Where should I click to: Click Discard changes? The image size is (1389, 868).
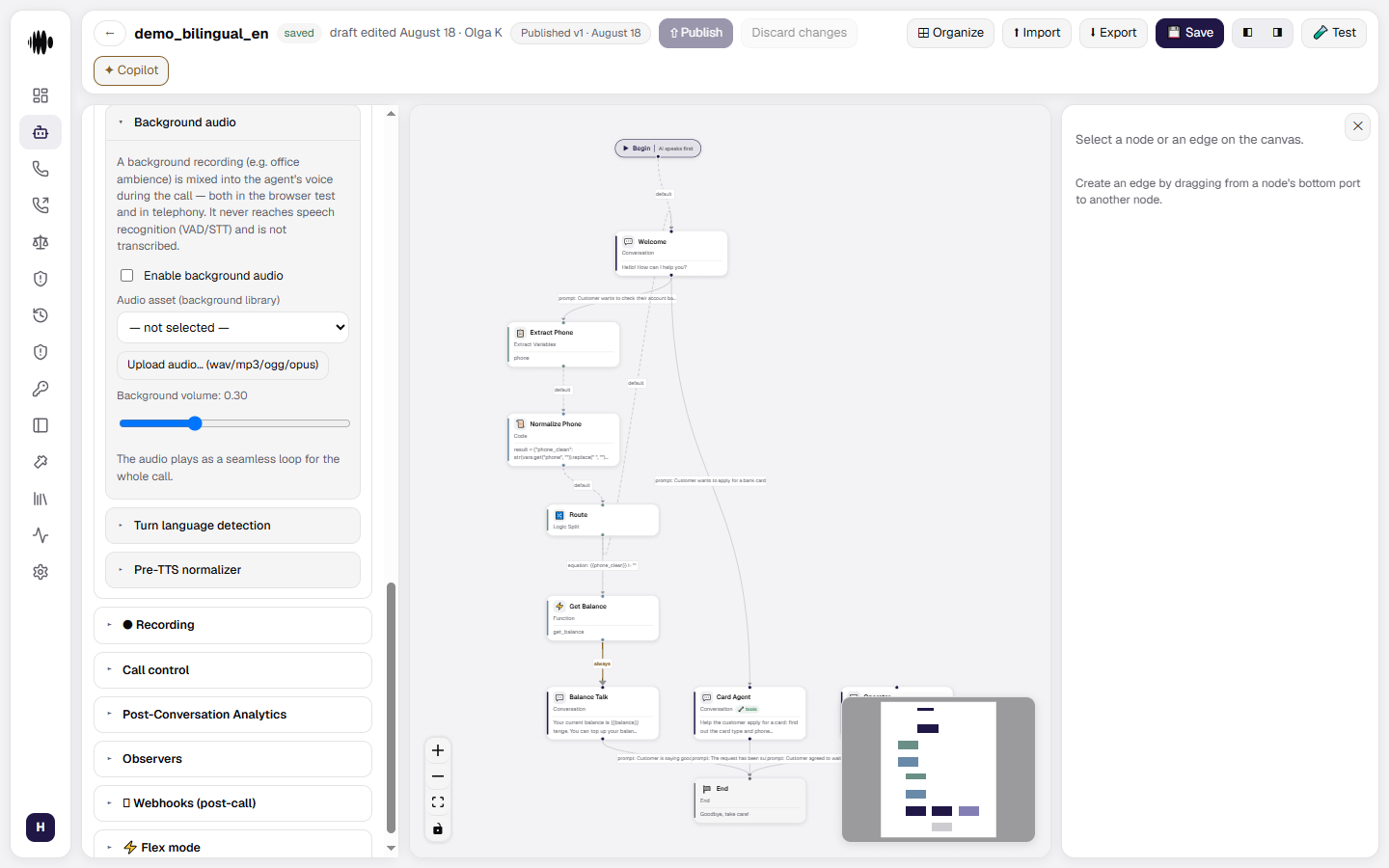800,33
